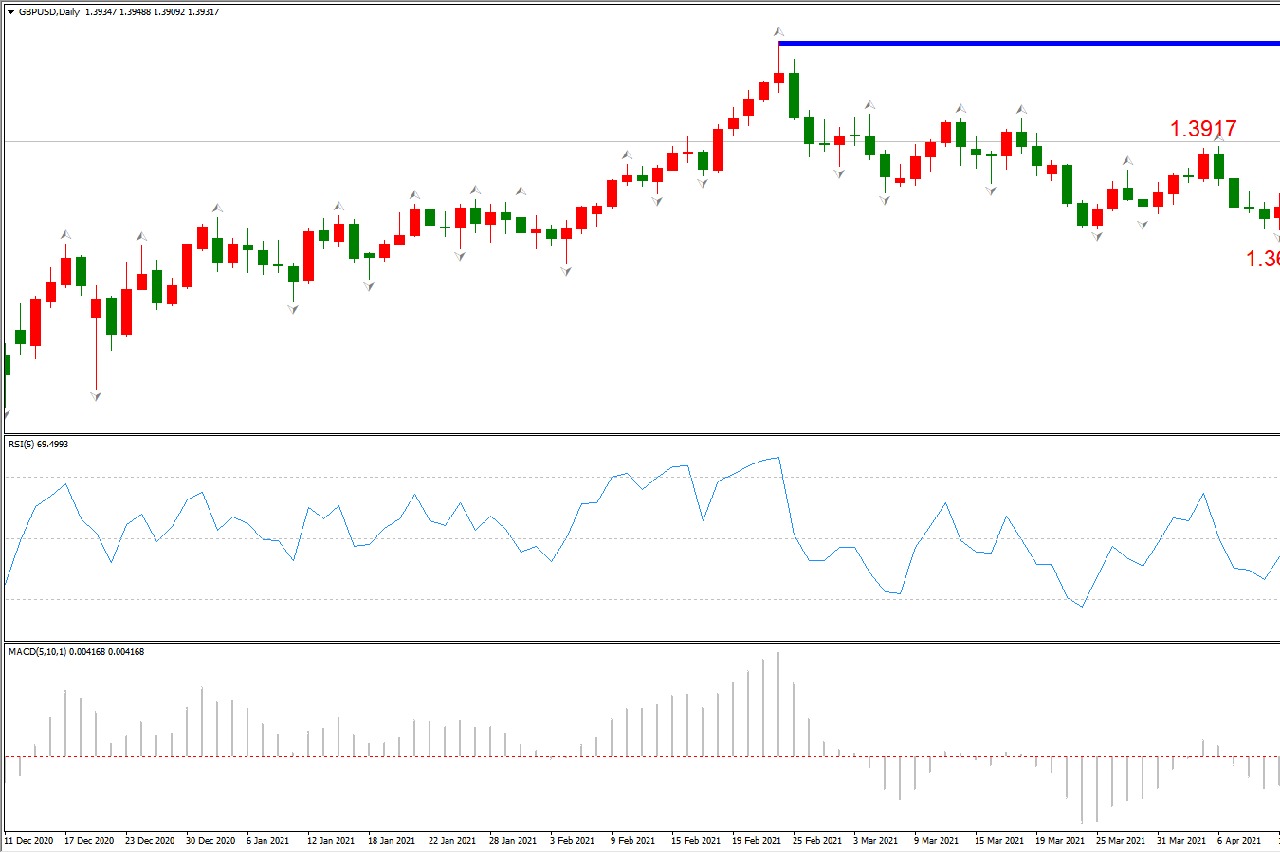Viewport: 1280px width, 853px height.
Task: Click the lowest trough of the RSI line
Action: [x=1082, y=606]
